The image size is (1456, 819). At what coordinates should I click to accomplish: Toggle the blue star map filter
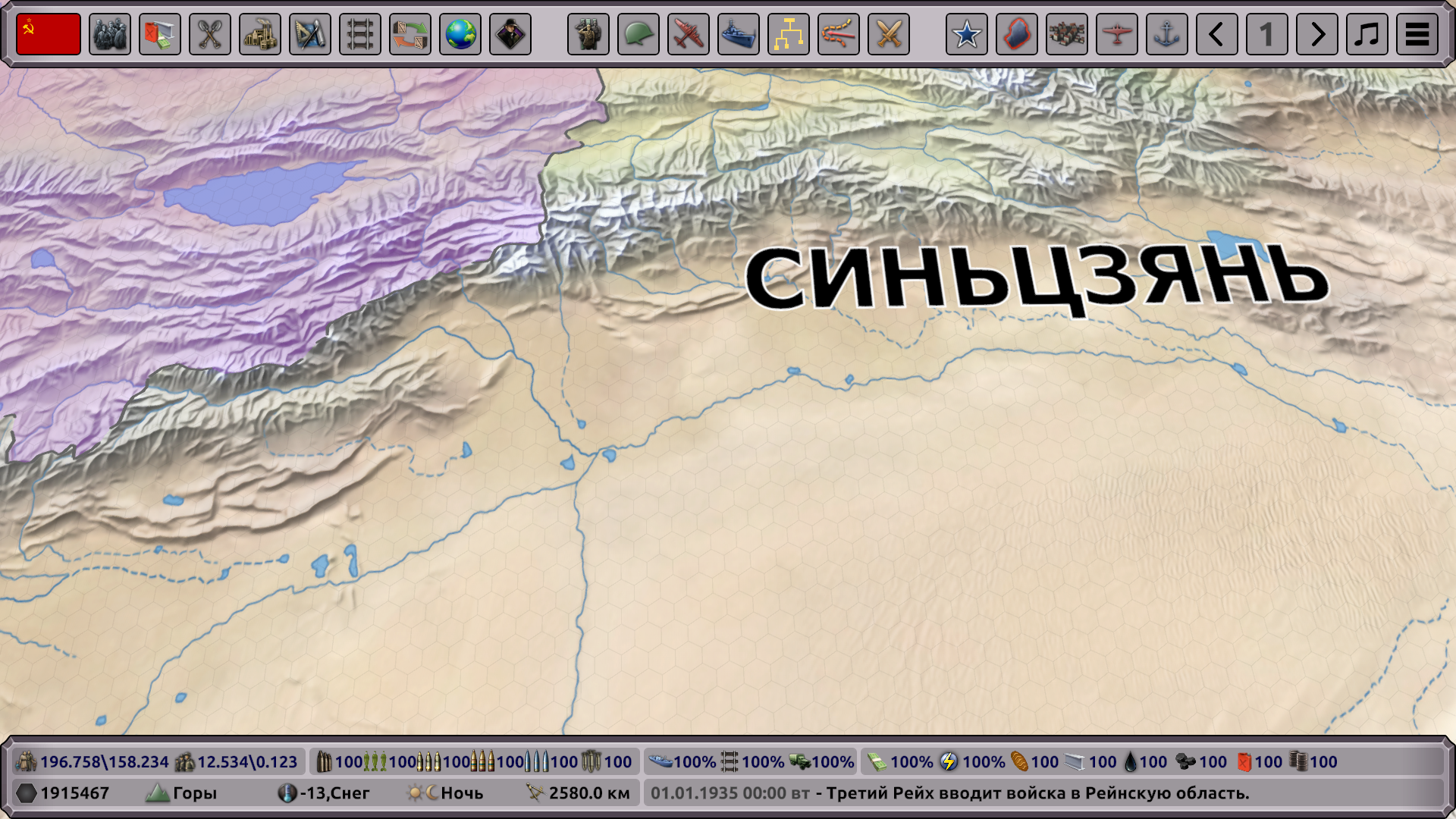(x=967, y=34)
